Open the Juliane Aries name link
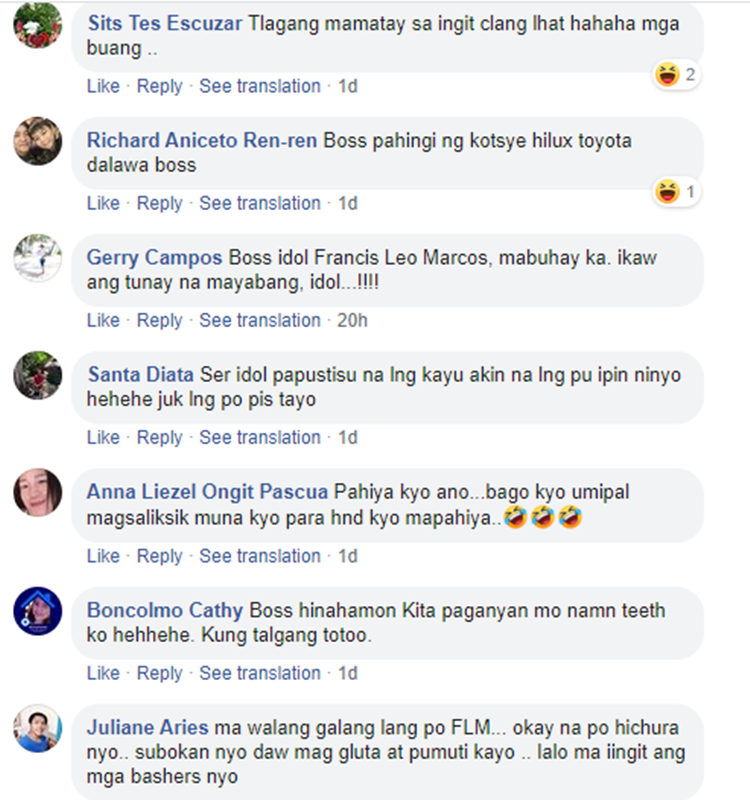This screenshot has height=800, width=750. click(x=147, y=728)
